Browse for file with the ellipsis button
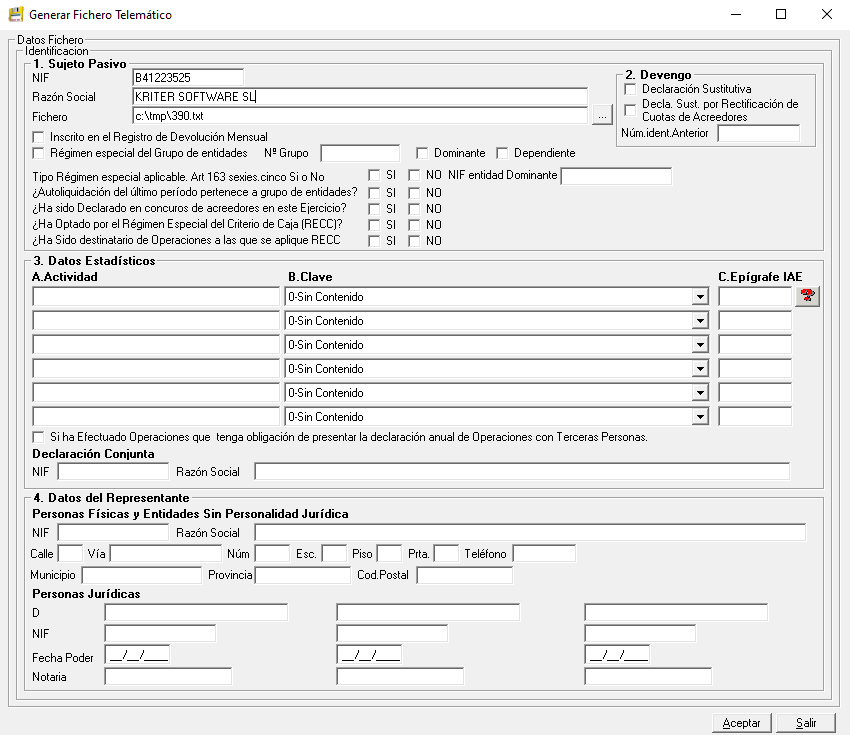Image resolution: width=850 pixels, height=735 pixels. [602, 115]
